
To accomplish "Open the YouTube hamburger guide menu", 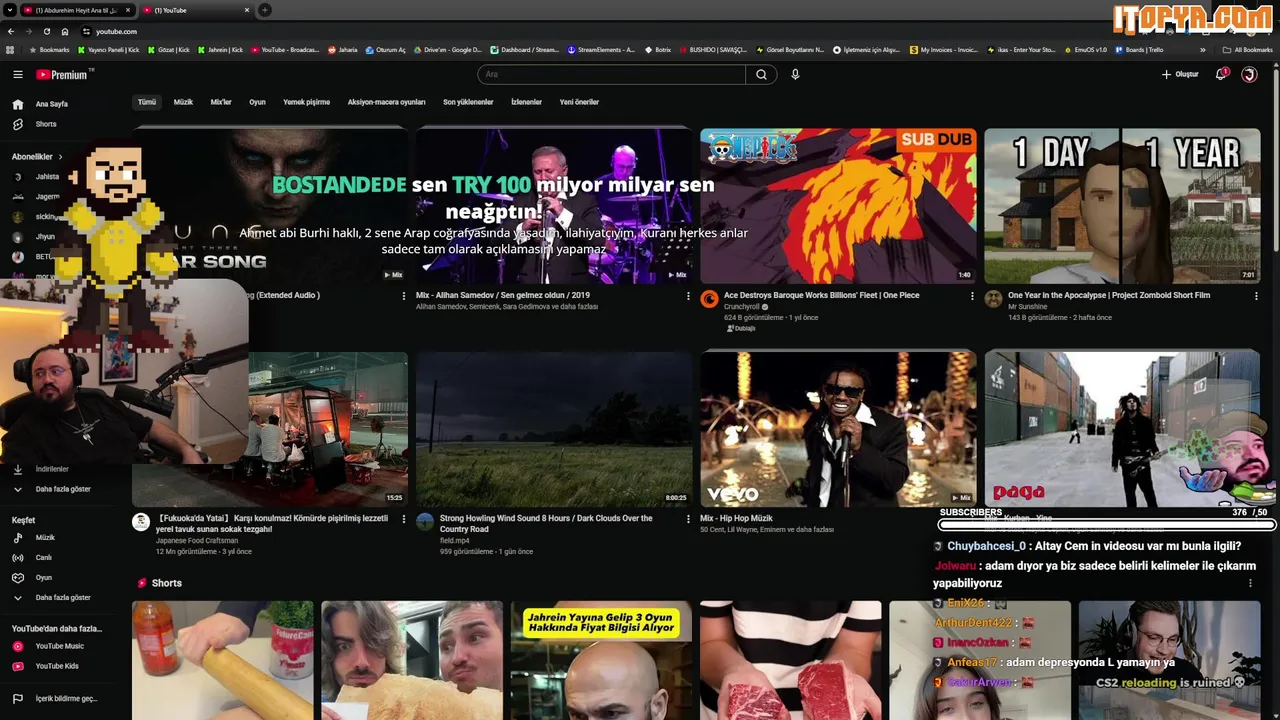I will click(17, 74).
